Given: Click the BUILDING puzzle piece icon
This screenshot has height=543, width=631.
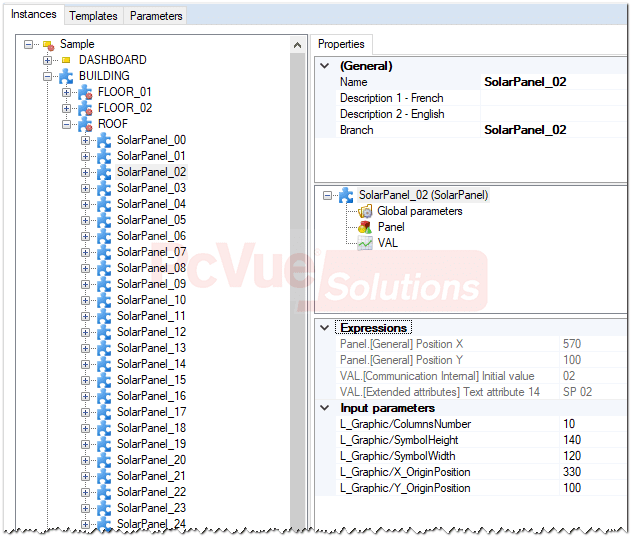Looking at the screenshot, I should 66,76.
